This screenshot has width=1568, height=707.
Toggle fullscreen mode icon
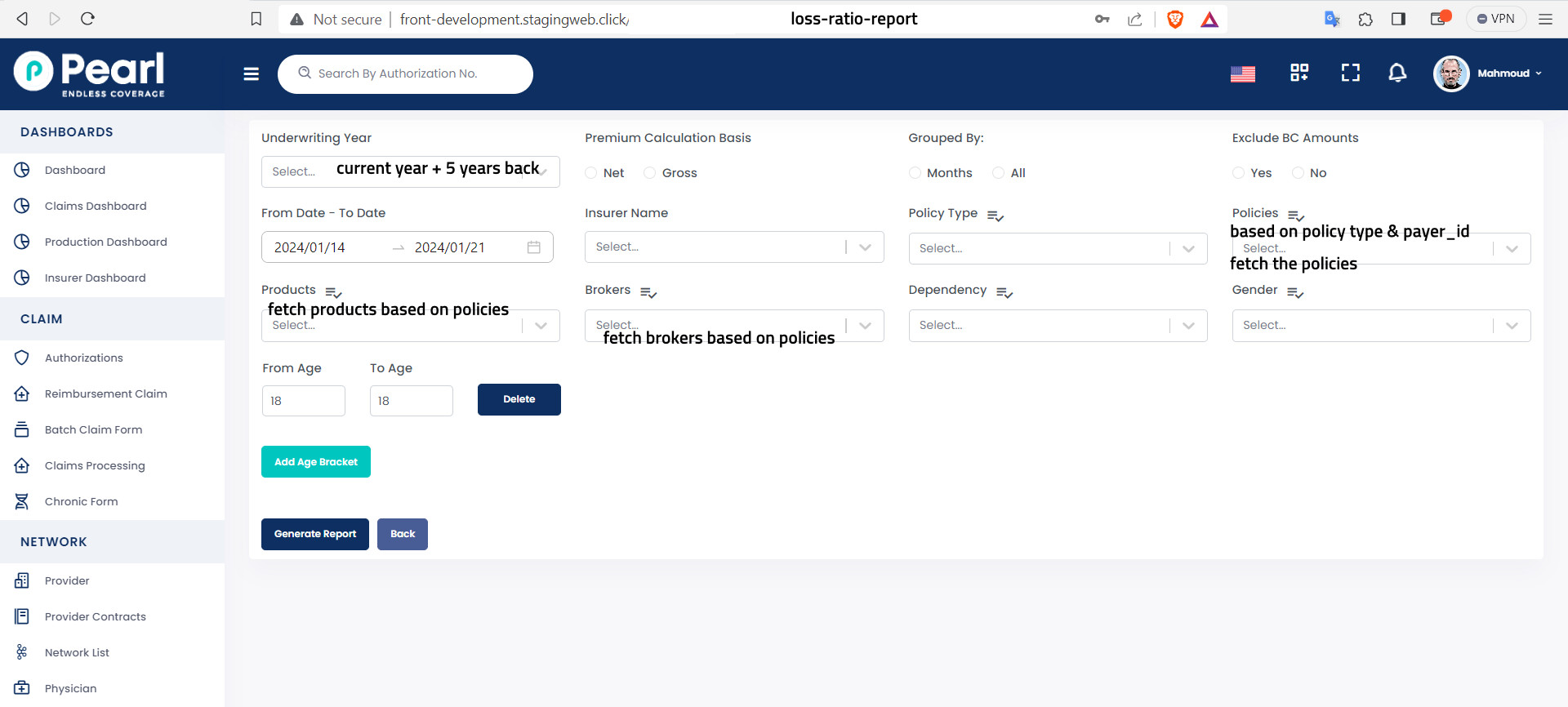(1350, 73)
